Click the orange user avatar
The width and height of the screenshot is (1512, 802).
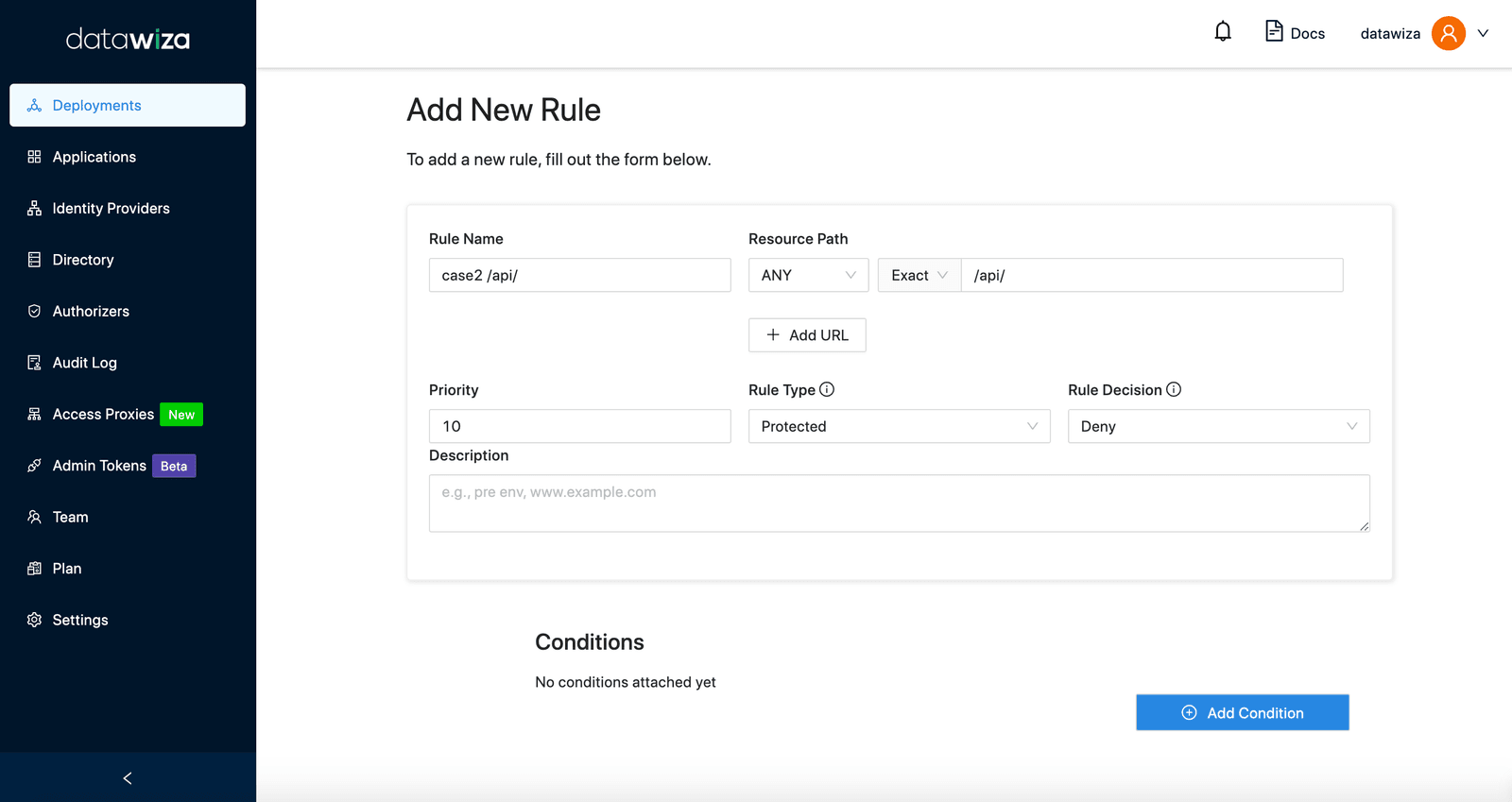coord(1448,33)
